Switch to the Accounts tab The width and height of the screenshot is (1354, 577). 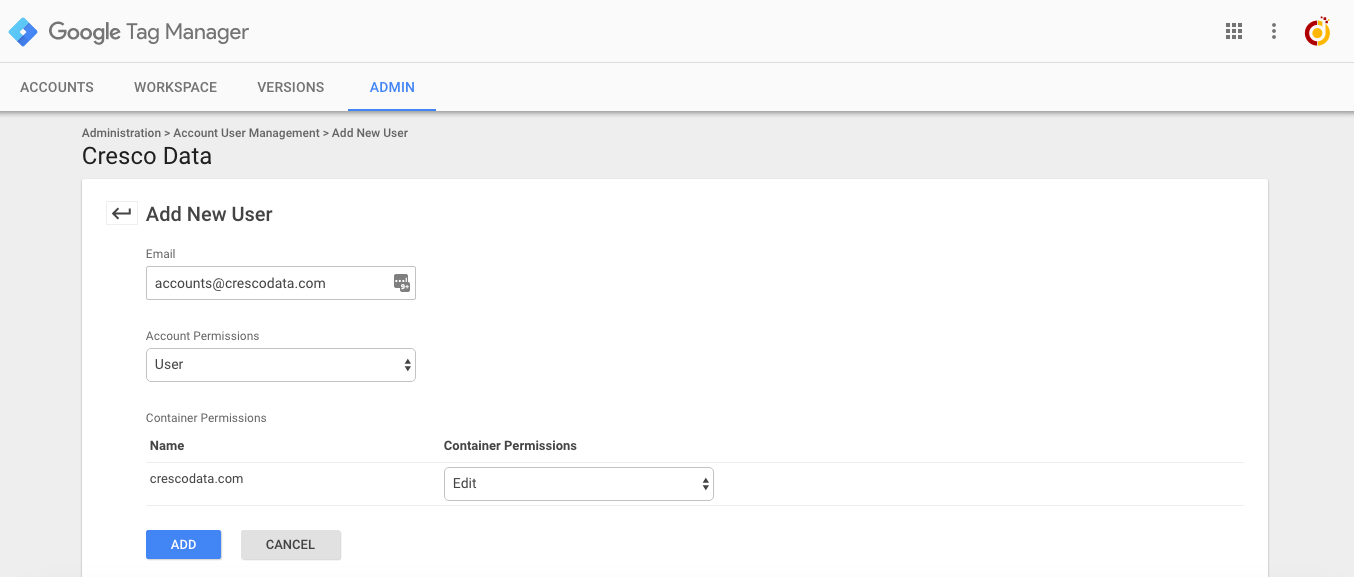point(57,87)
